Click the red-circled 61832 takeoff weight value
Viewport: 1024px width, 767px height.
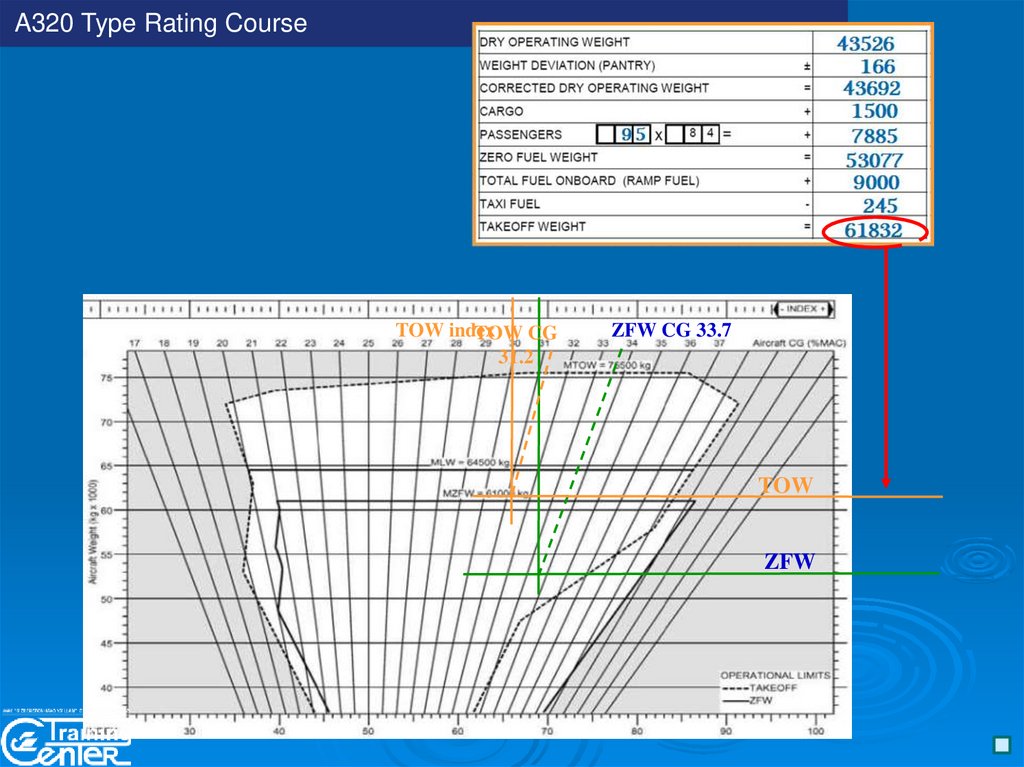coord(873,231)
